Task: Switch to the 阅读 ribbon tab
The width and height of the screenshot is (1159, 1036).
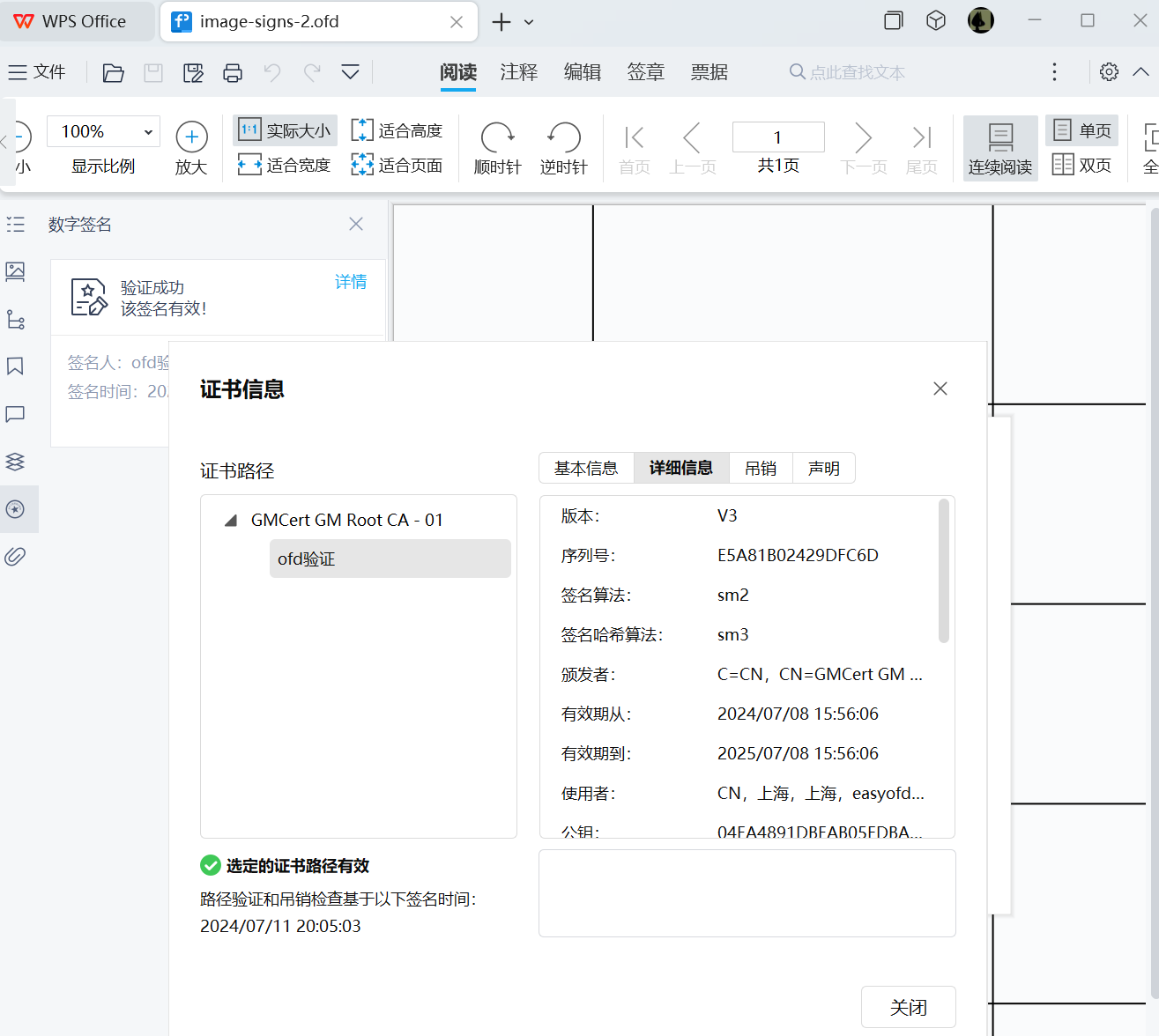Action: point(458,72)
